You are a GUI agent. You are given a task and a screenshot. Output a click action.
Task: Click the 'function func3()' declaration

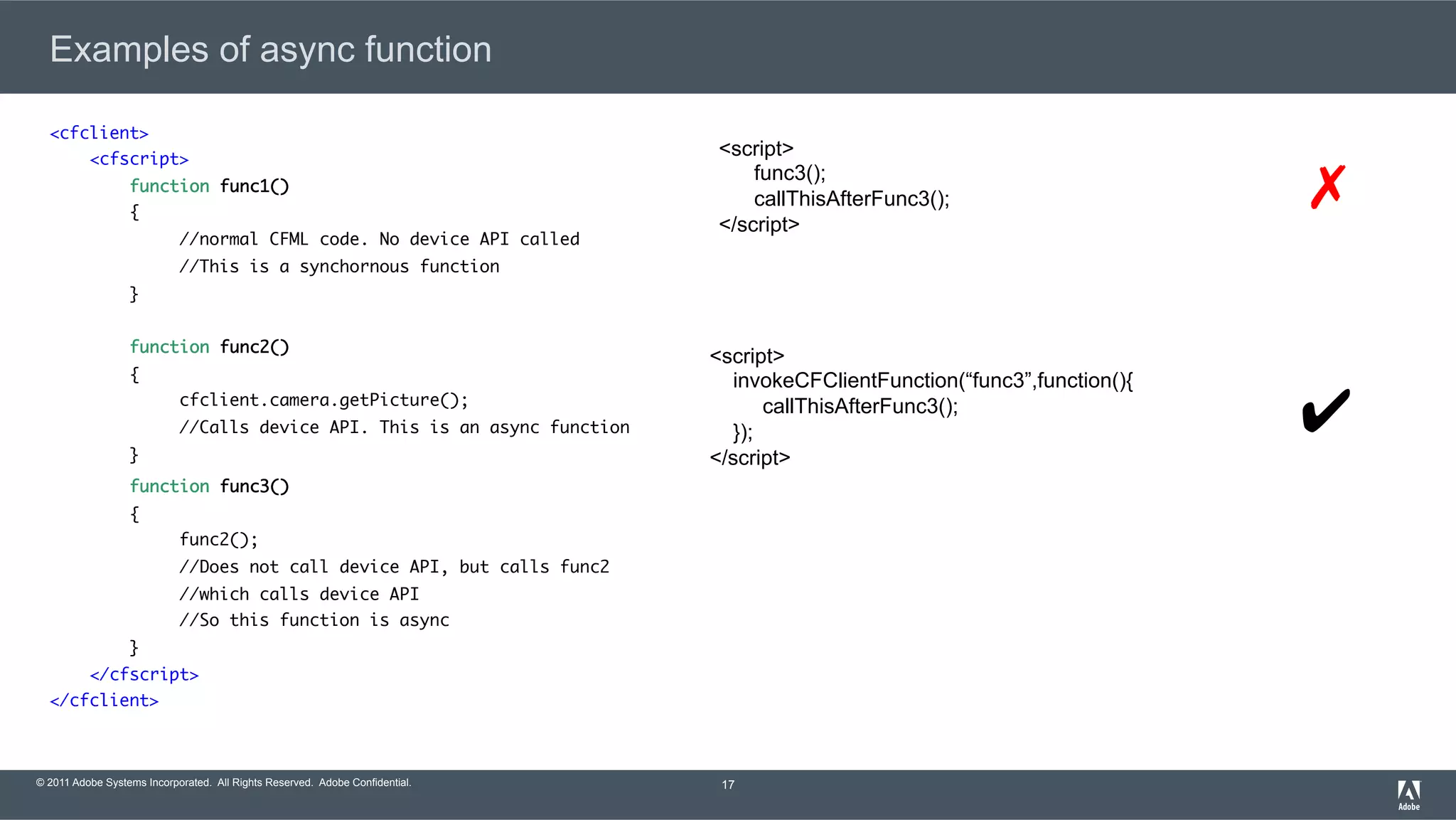(209, 486)
